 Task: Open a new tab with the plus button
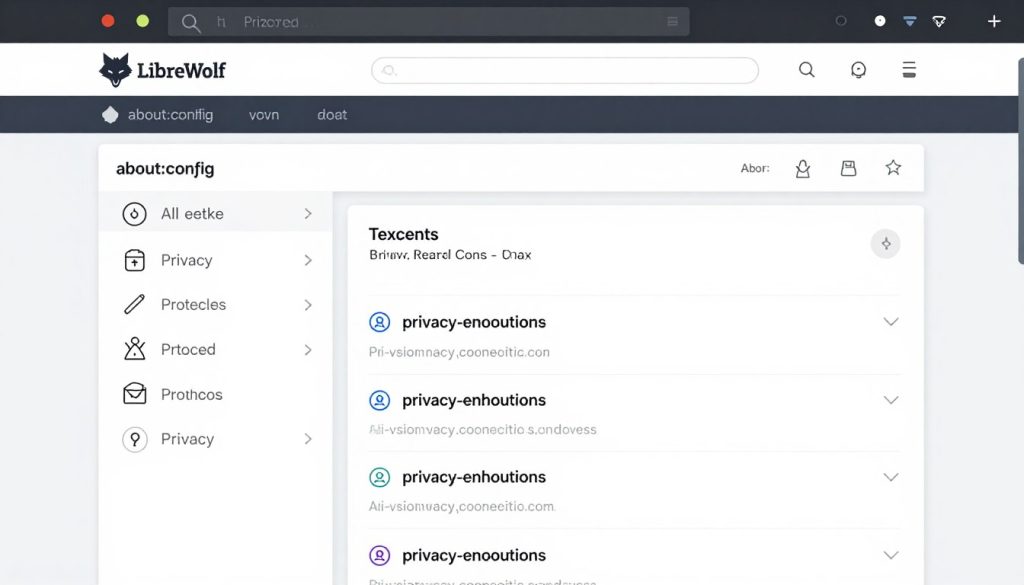[994, 20]
